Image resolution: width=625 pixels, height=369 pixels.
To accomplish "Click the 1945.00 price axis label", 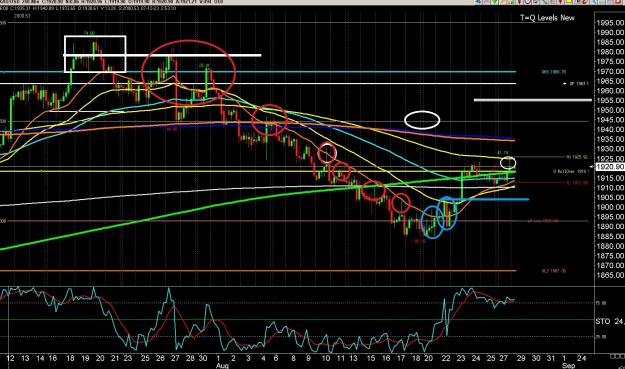I will [x=610, y=120].
